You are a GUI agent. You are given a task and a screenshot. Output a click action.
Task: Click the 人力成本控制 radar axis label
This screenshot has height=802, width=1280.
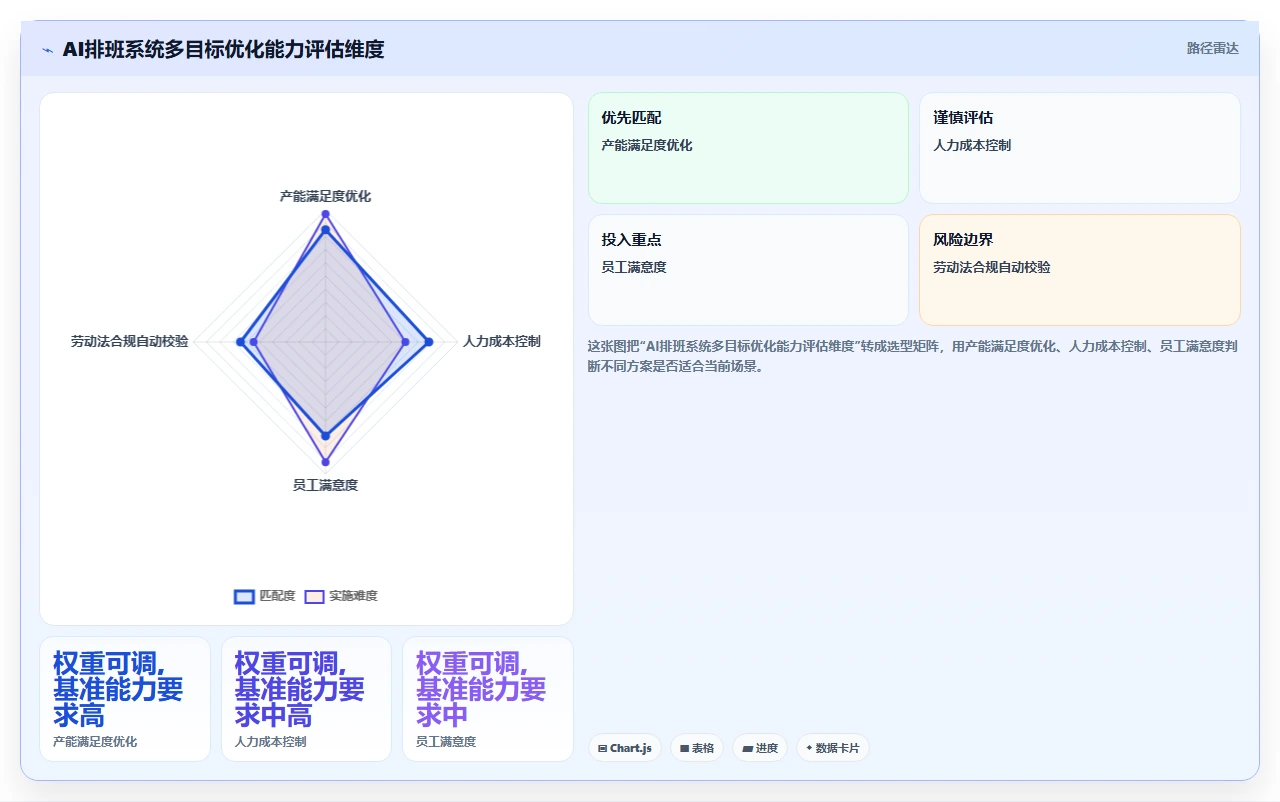[x=501, y=342]
